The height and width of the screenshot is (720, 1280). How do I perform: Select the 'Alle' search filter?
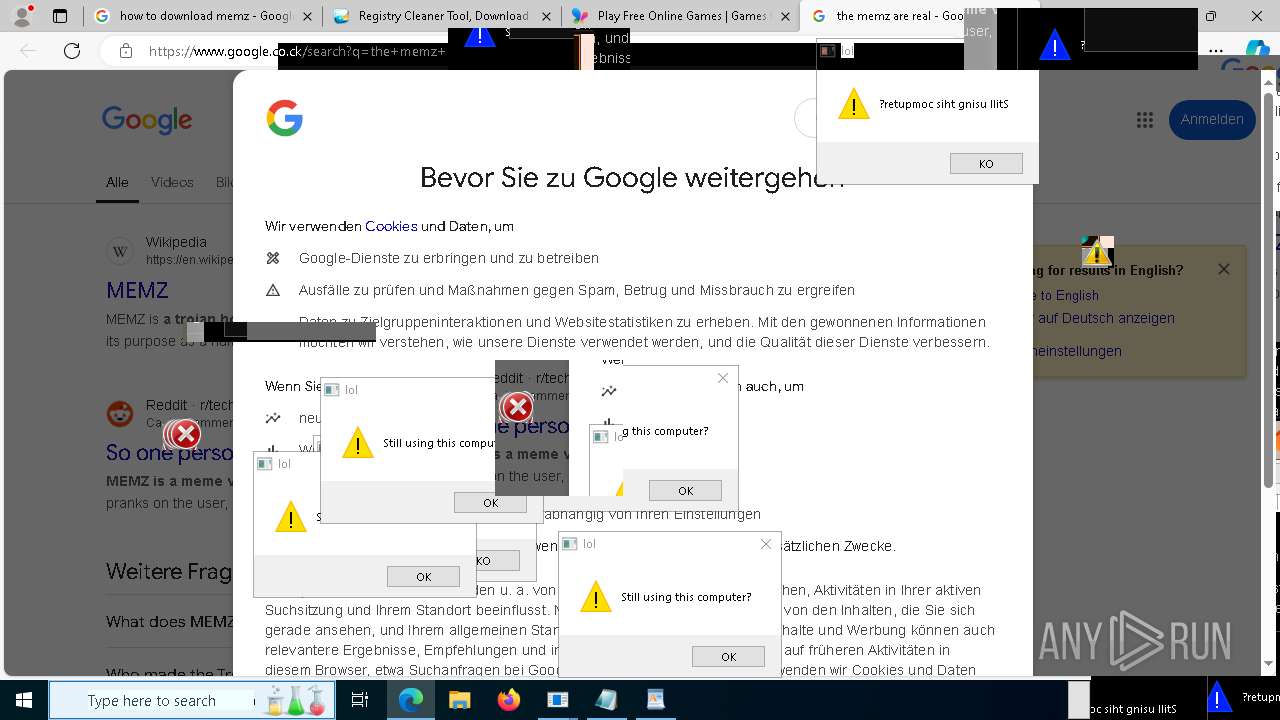click(117, 182)
